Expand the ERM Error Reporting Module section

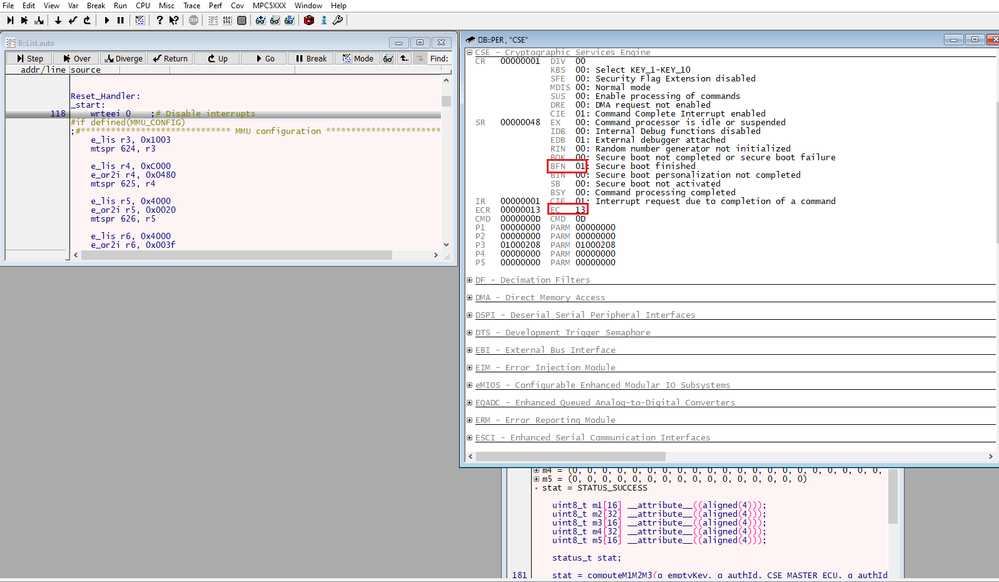(470, 420)
